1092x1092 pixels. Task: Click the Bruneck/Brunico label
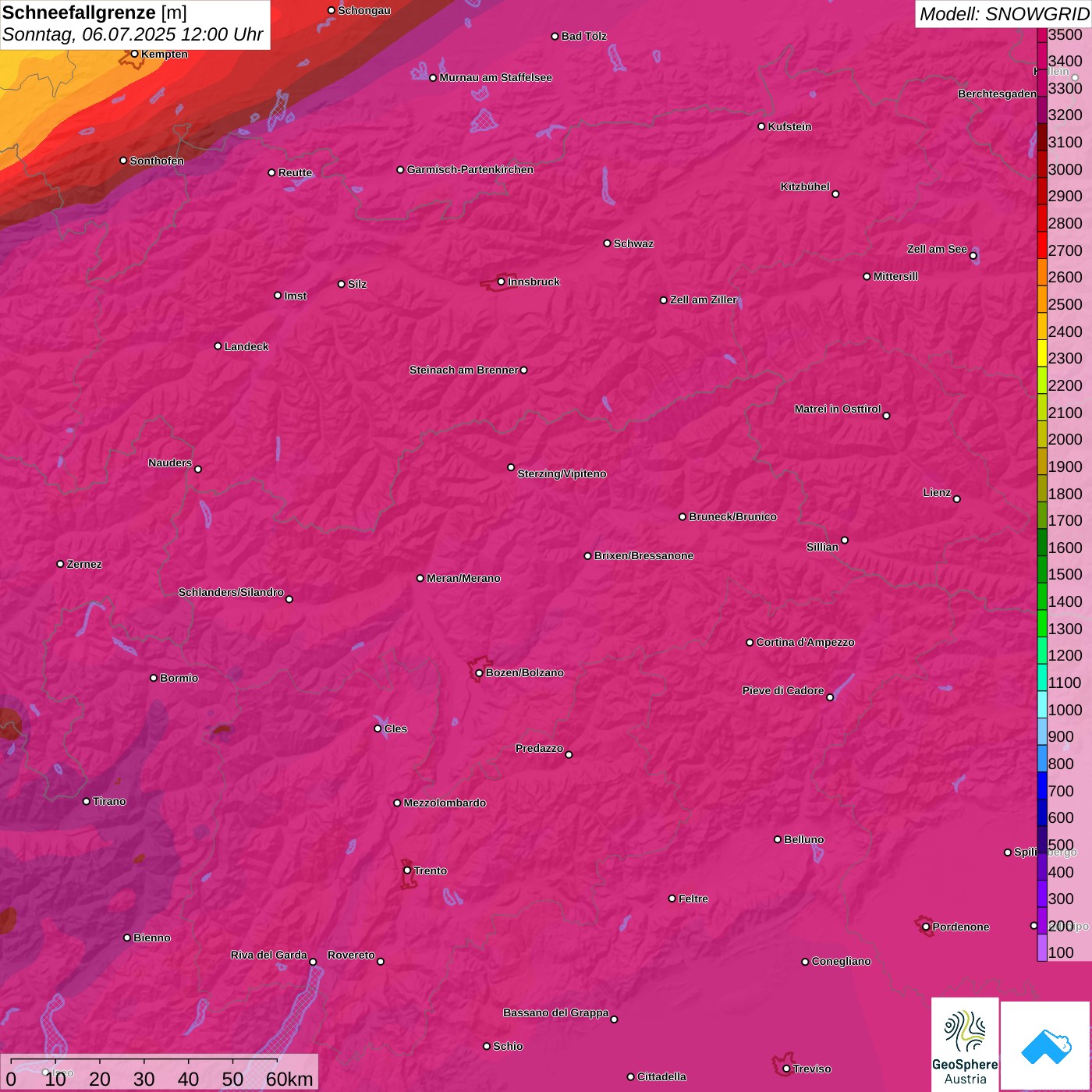732,516
